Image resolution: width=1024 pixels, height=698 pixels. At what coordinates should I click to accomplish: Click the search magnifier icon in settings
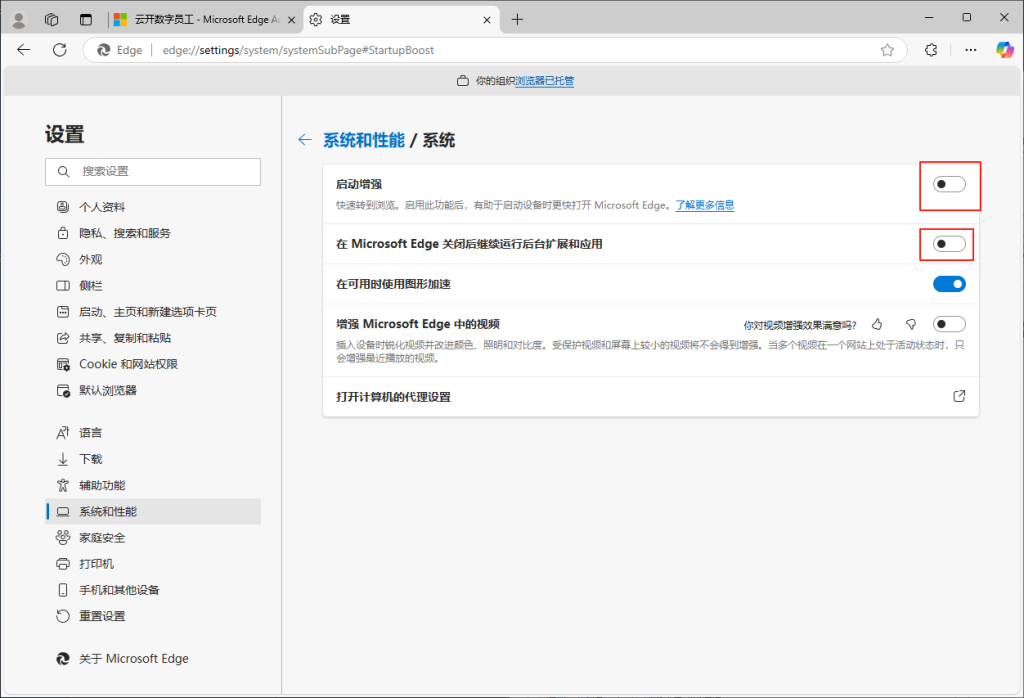63,172
